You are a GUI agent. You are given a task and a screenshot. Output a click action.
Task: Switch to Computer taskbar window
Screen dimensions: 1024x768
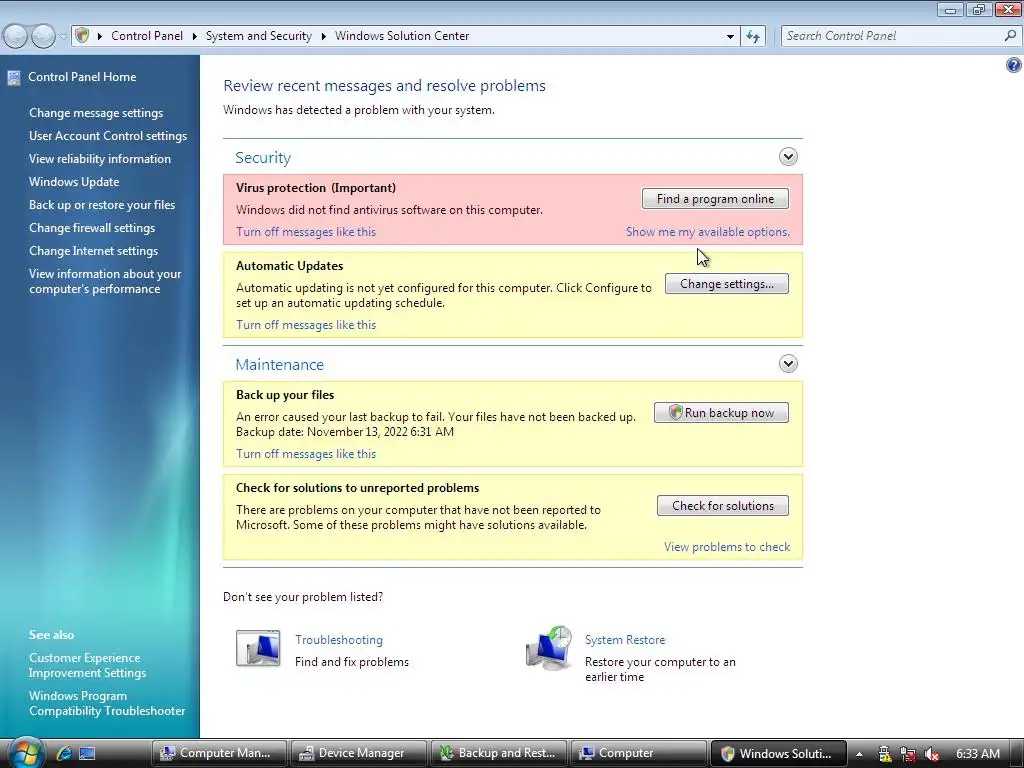coord(639,754)
